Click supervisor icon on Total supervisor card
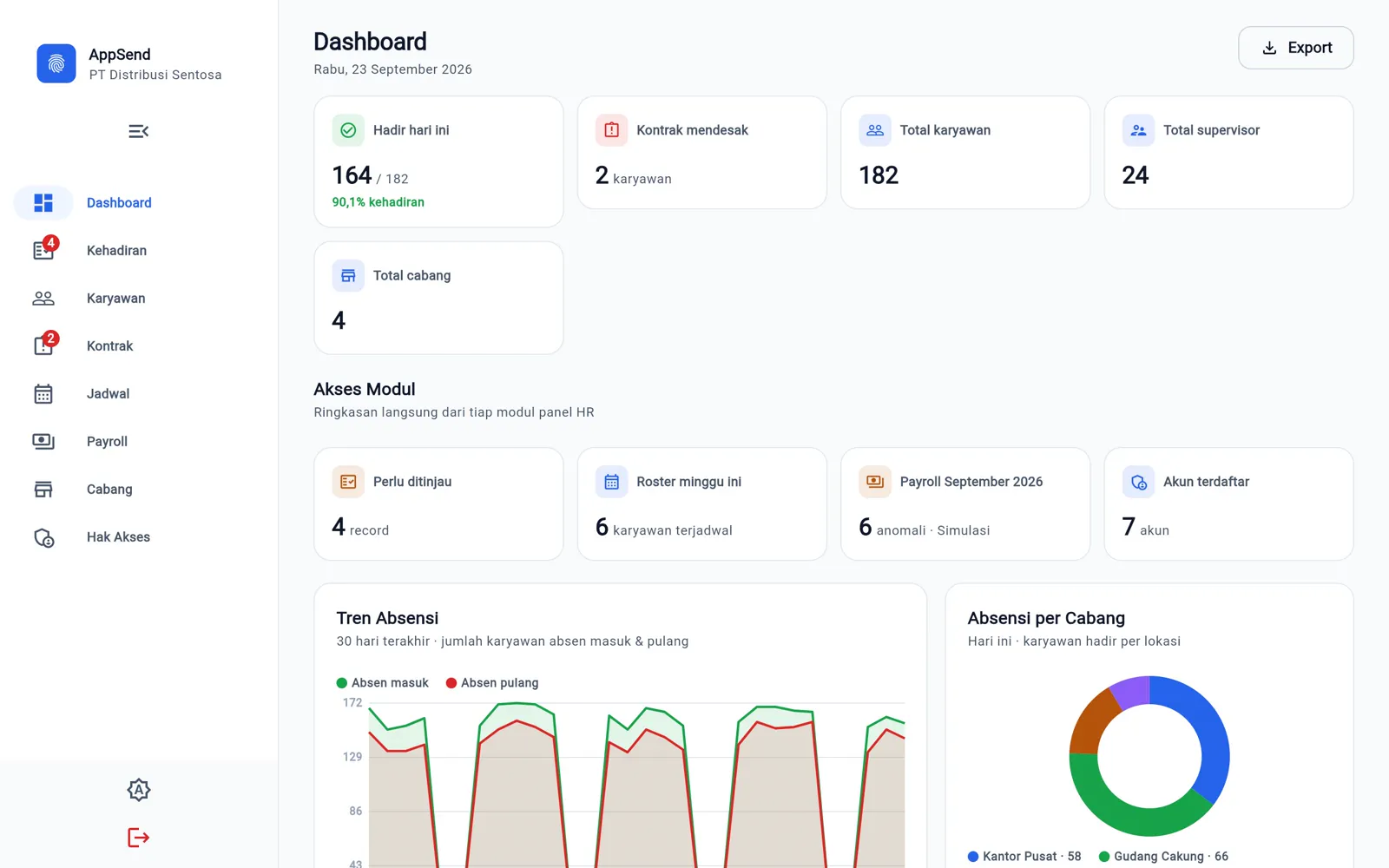 coord(1138,130)
